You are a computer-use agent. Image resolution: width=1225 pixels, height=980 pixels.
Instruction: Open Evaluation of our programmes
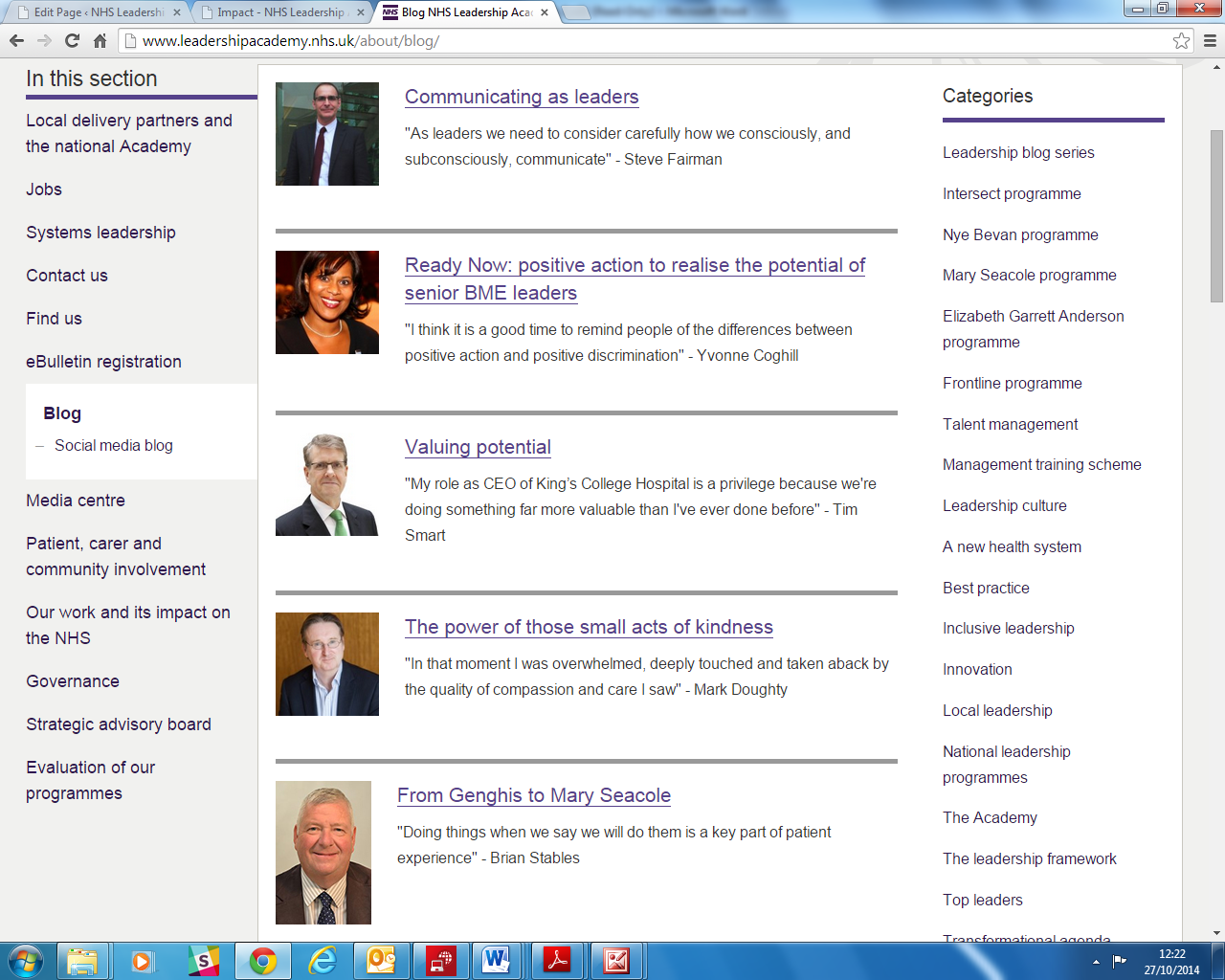click(91, 780)
